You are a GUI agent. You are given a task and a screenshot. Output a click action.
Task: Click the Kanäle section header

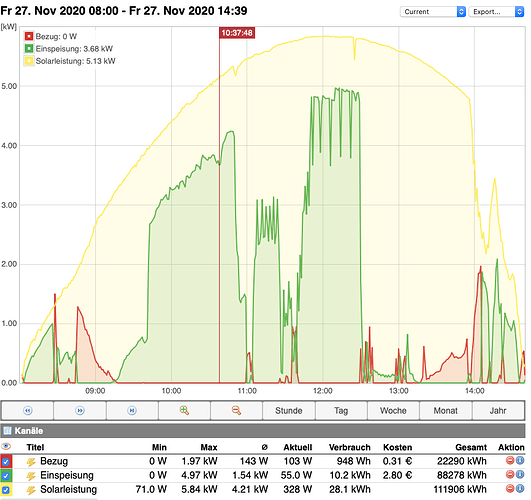(263, 431)
